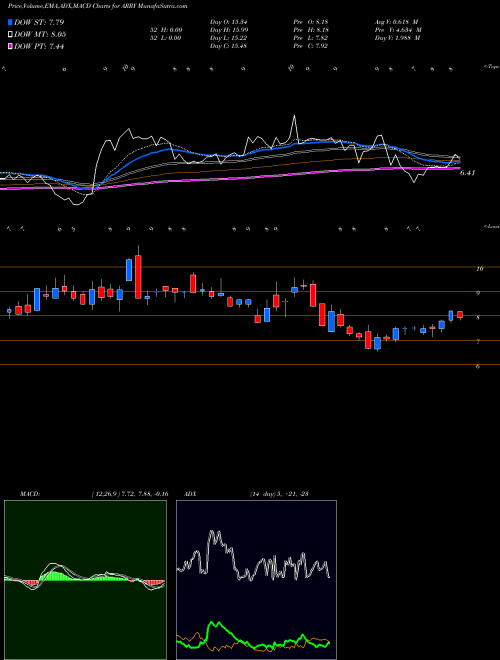This screenshot has width=500, height=660.
Task: Click the 'Day C: 15.48' value
Action: (x=228, y=46)
